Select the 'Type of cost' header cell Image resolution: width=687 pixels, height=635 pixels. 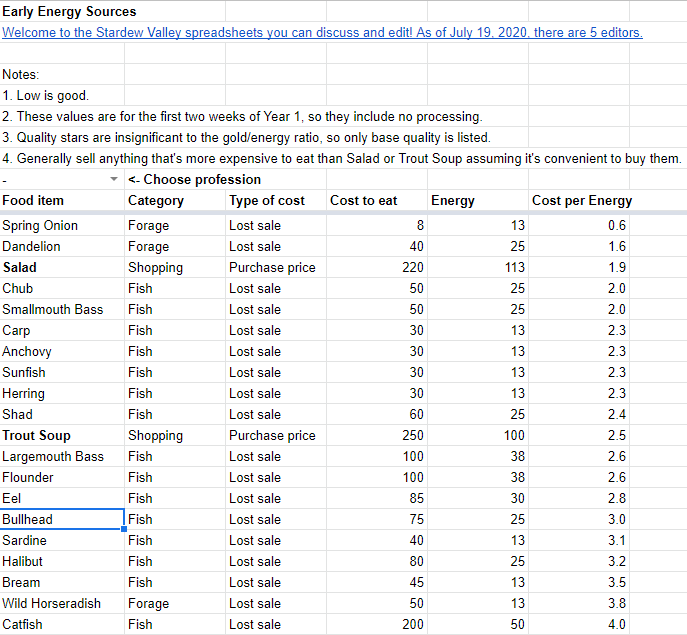click(x=267, y=200)
